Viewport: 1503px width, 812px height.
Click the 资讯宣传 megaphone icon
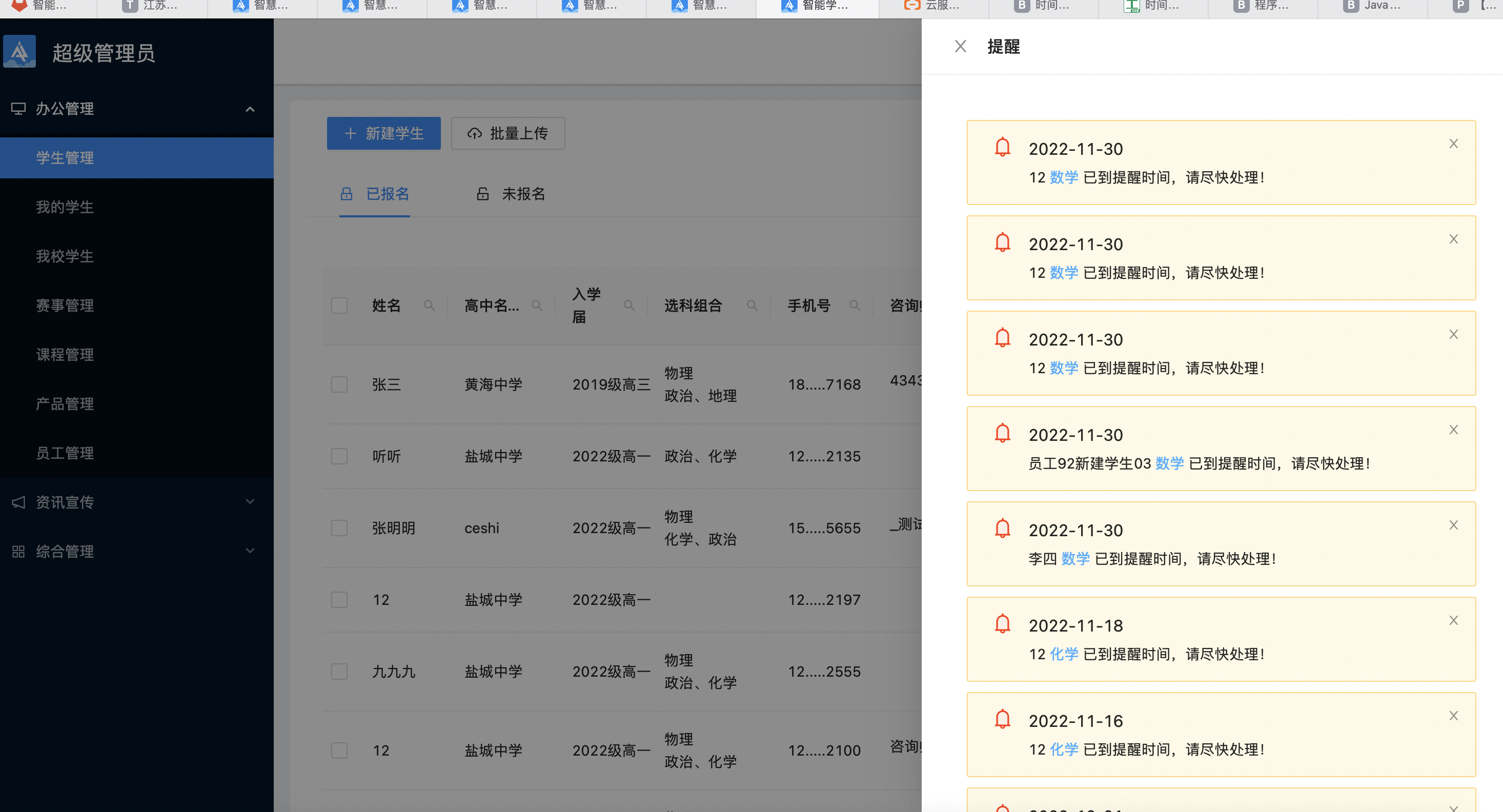coord(18,502)
